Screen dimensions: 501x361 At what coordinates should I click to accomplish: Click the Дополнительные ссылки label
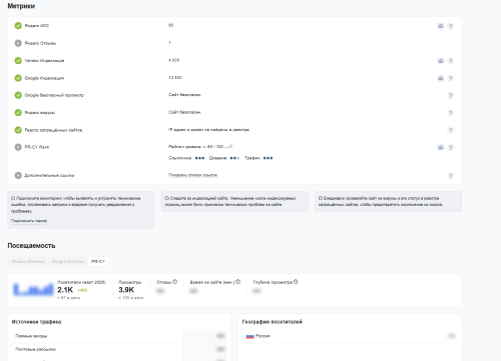tap(49, 175)
